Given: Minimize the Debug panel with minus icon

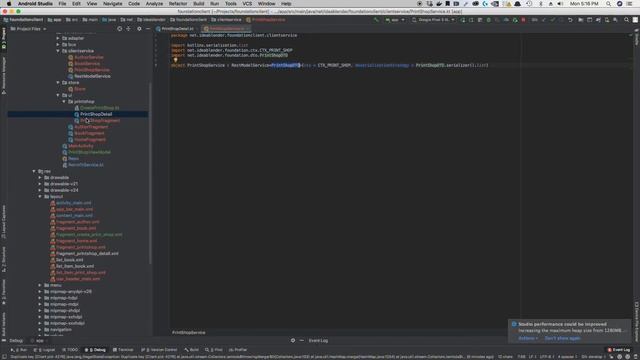Looking at the screenshot, I should tap(302, 340).
